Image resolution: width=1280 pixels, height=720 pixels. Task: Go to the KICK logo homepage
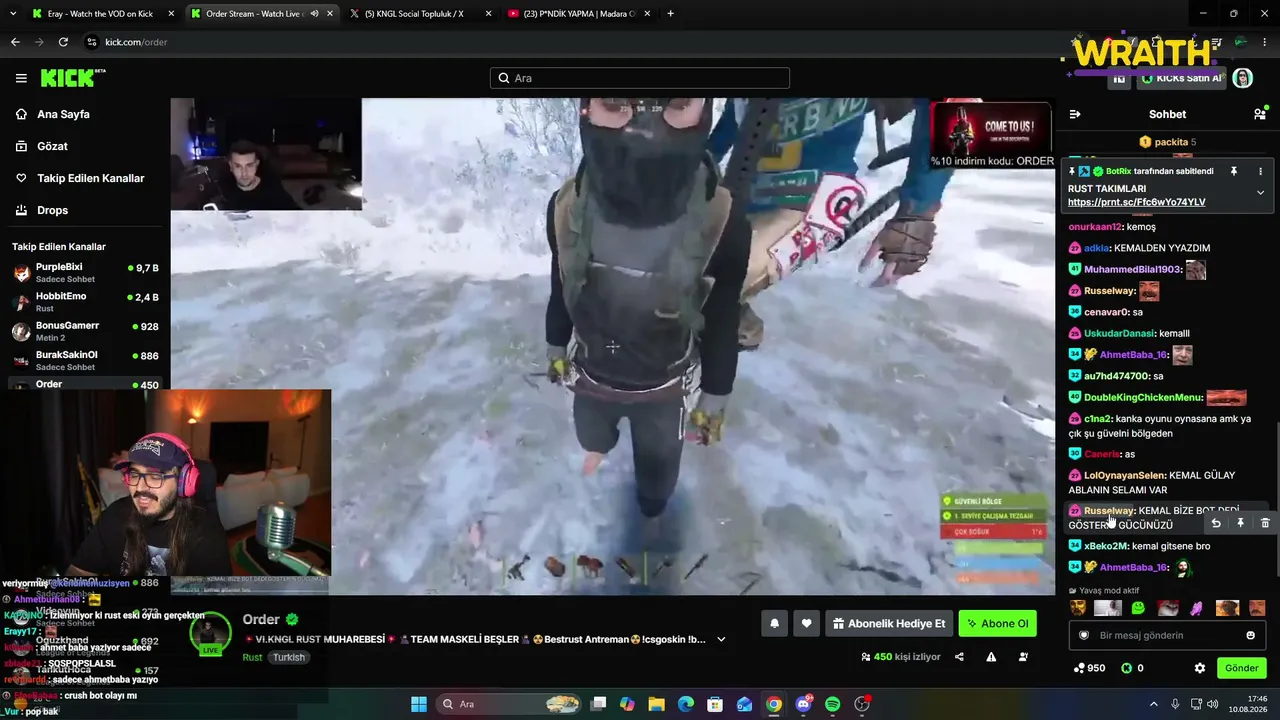coord(73,78)
